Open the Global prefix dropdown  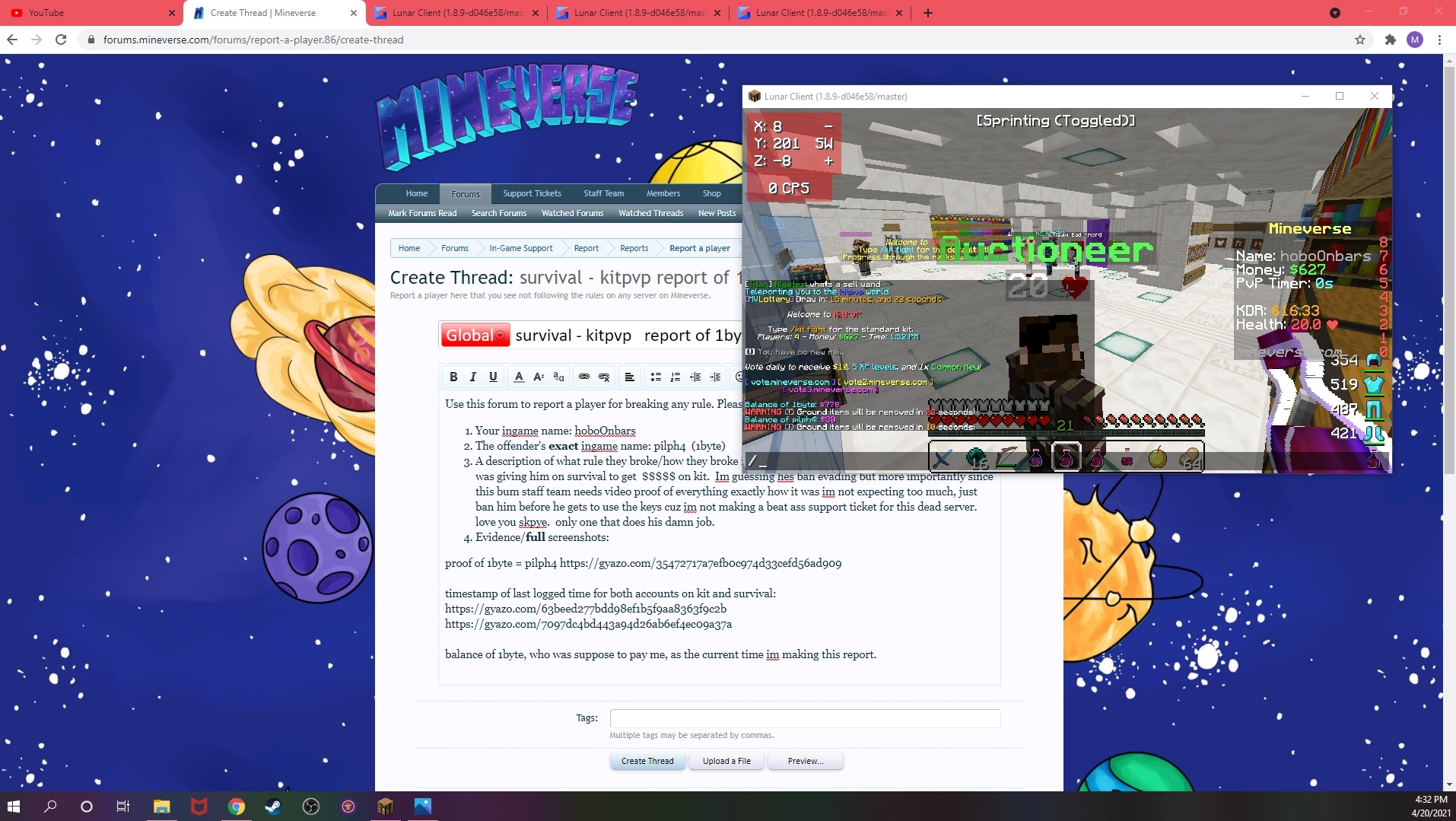475,335
